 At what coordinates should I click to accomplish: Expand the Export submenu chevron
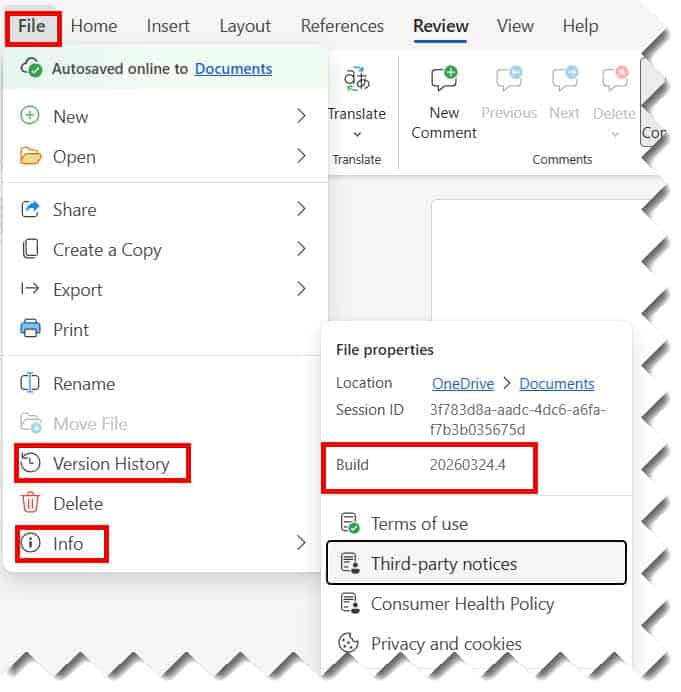click(301, 289)
